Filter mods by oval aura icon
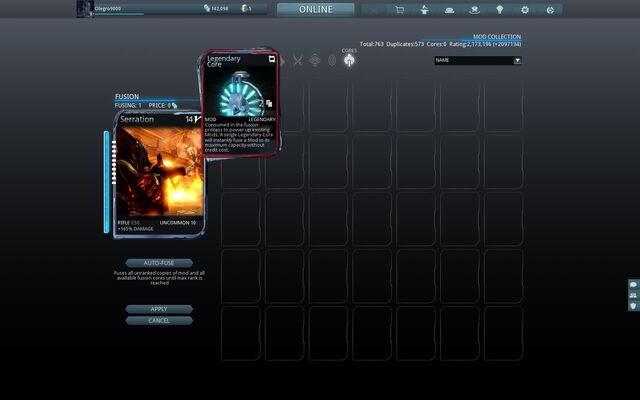The height and width of the screenshot is (400, 640). [x=332, y=60]
